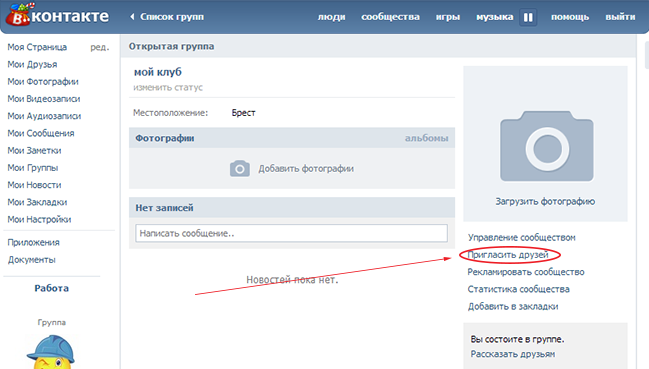Click the Работа heading in the sidebar

pos(51,288)
